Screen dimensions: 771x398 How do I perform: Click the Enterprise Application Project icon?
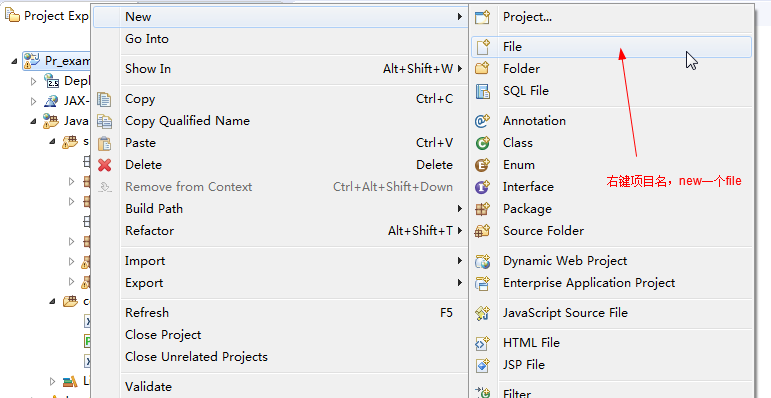point(482,283)
